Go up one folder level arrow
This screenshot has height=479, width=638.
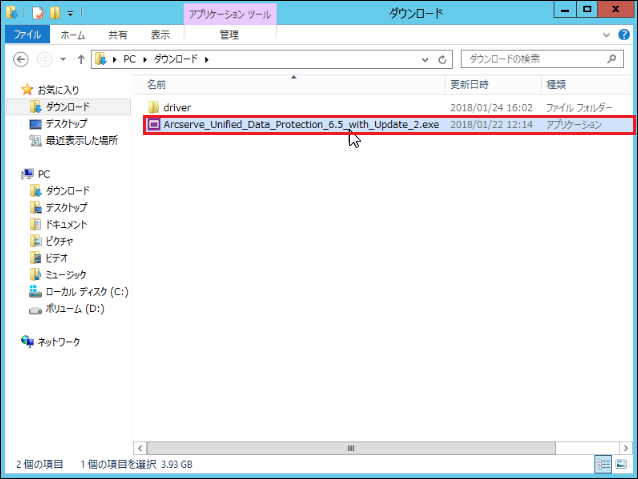coord(81,60)
